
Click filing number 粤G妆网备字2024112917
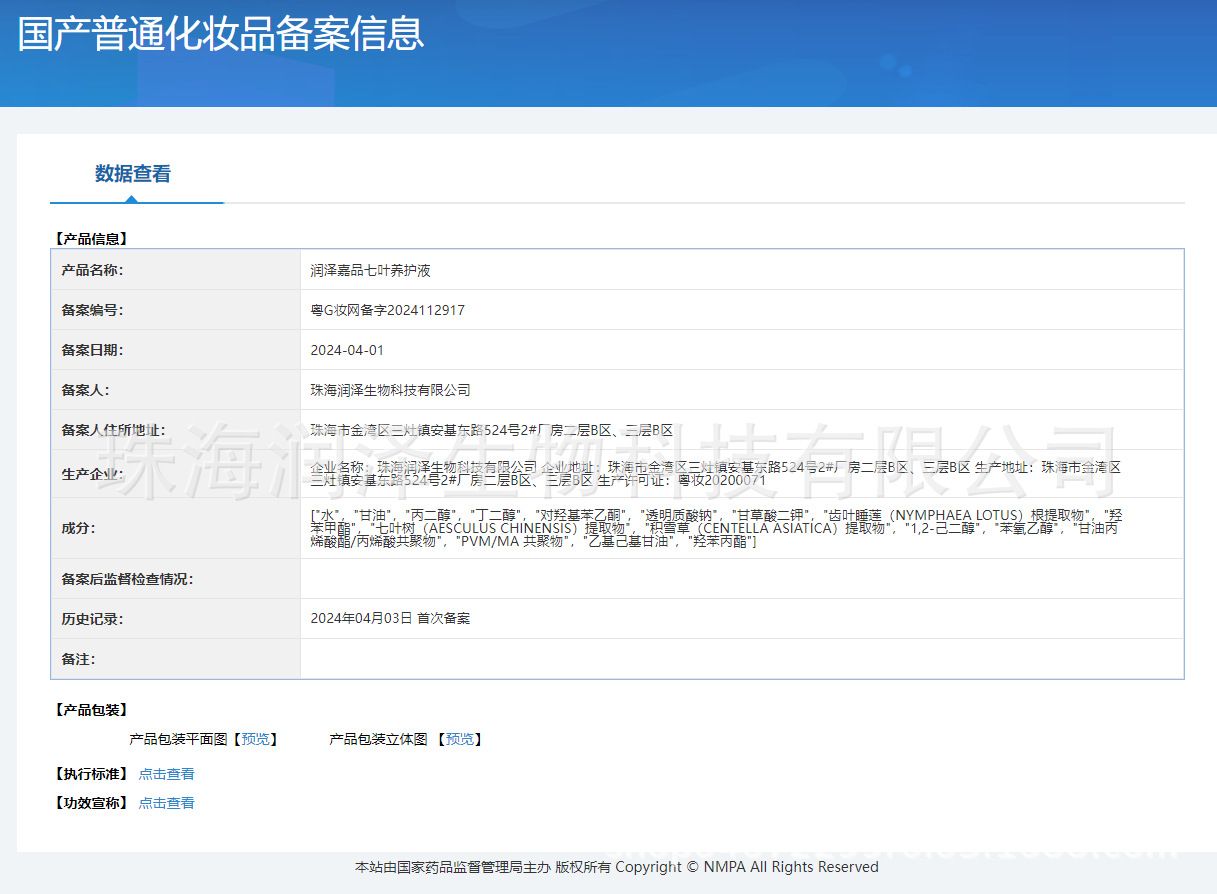pyautogui.click(x=387, y=310)
